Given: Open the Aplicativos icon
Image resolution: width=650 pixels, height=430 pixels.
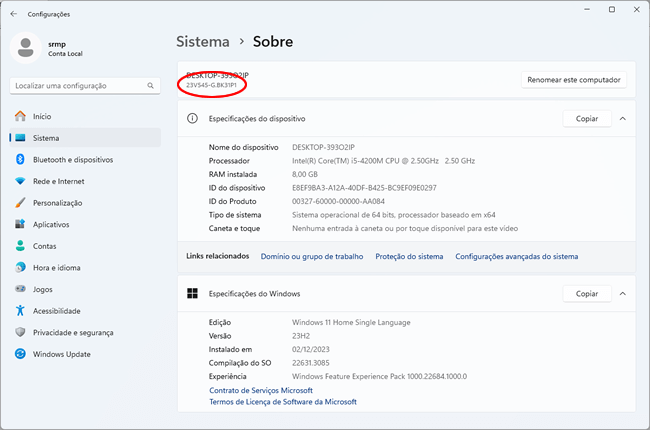Looking at the screenshot, I should pyautogui.click(x=20, y=224).
